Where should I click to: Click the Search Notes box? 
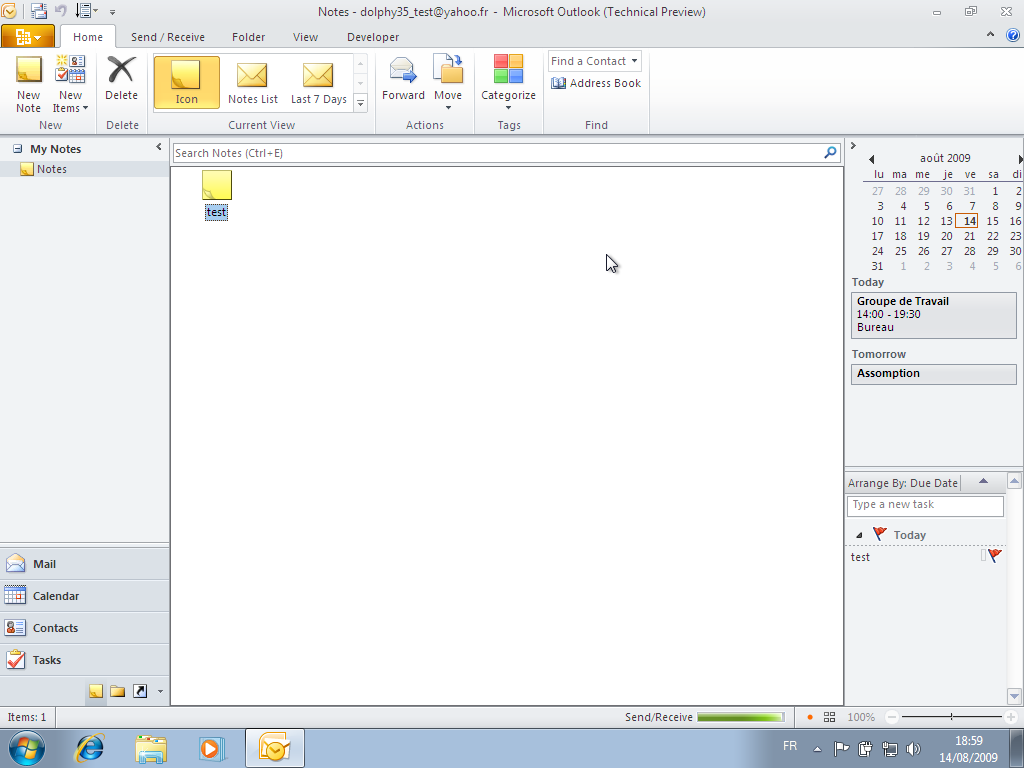tap(498, 153)
